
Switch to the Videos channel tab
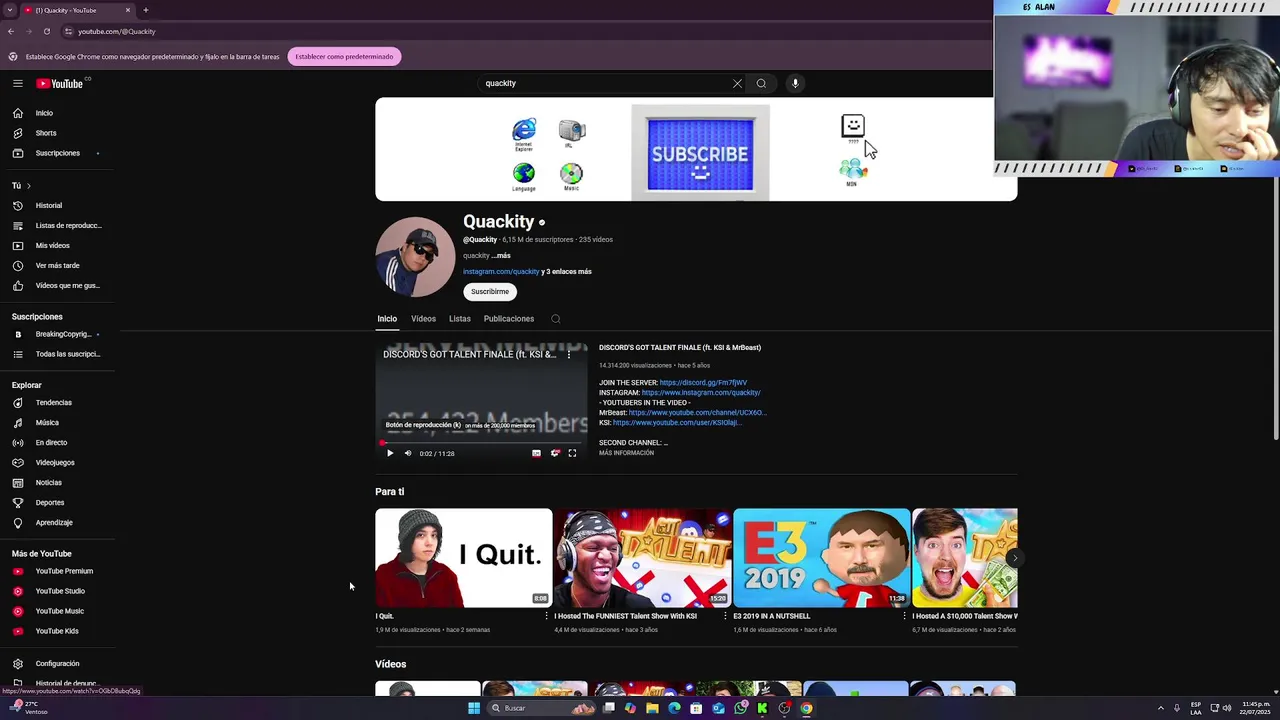point(423,319)
